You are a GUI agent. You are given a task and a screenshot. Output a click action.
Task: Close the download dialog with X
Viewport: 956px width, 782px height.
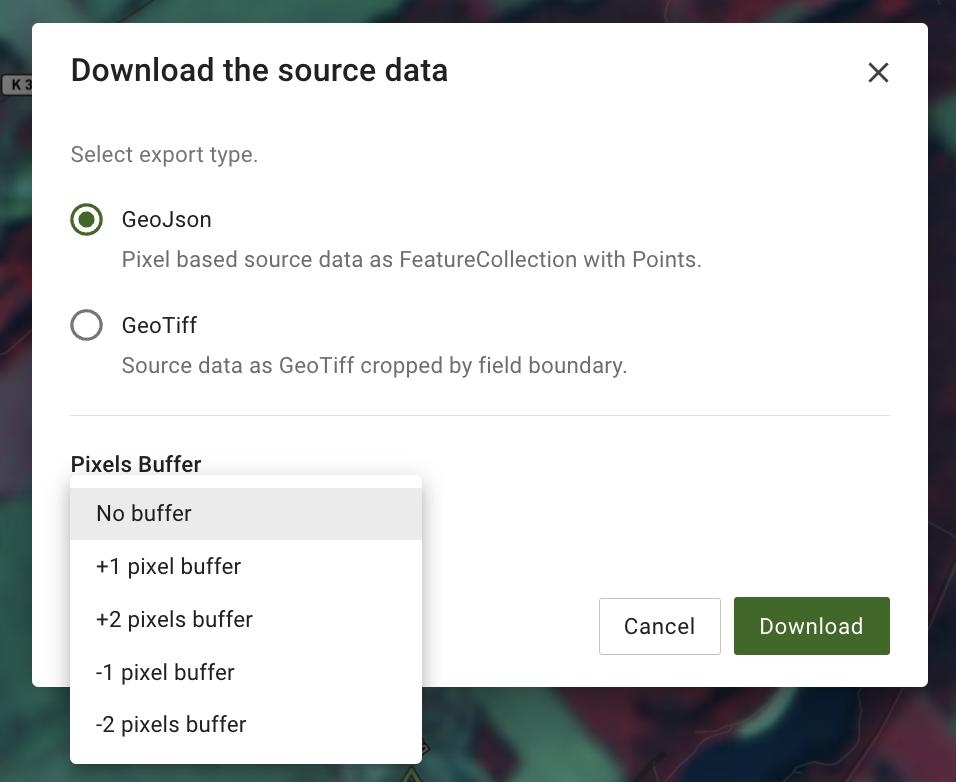pyautogui.click(x=878, y=72)
